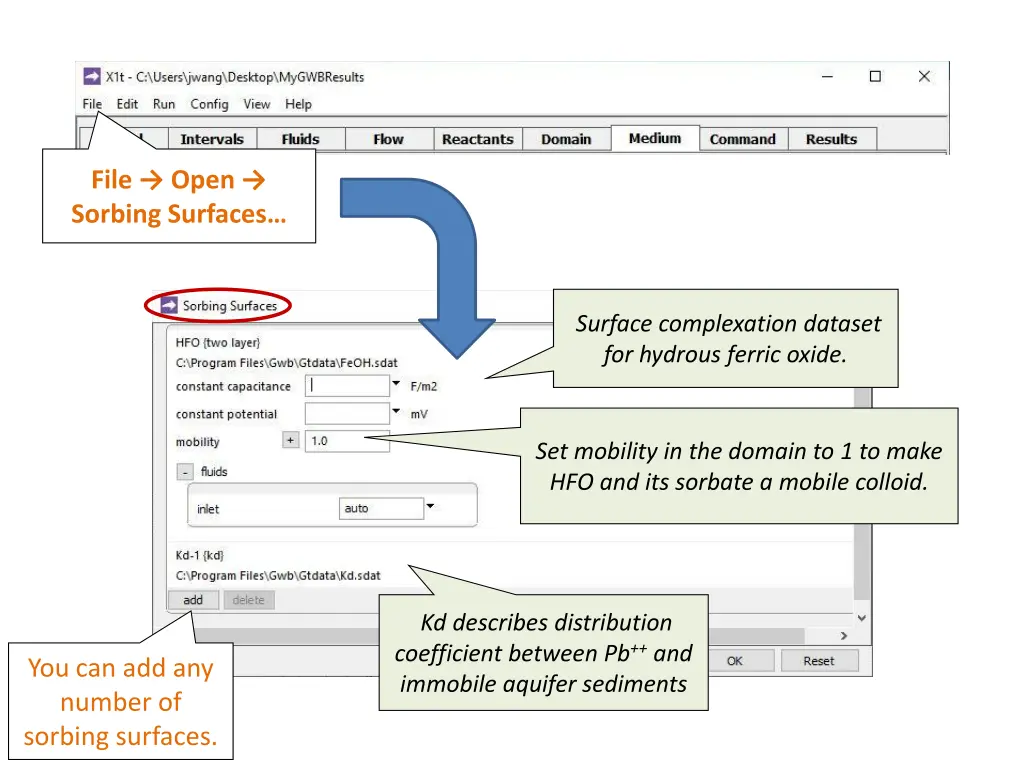Click the FeOH.sdat file path text
The width and height of the screenshot is (1024, 768).
click(x=286, y=362)
